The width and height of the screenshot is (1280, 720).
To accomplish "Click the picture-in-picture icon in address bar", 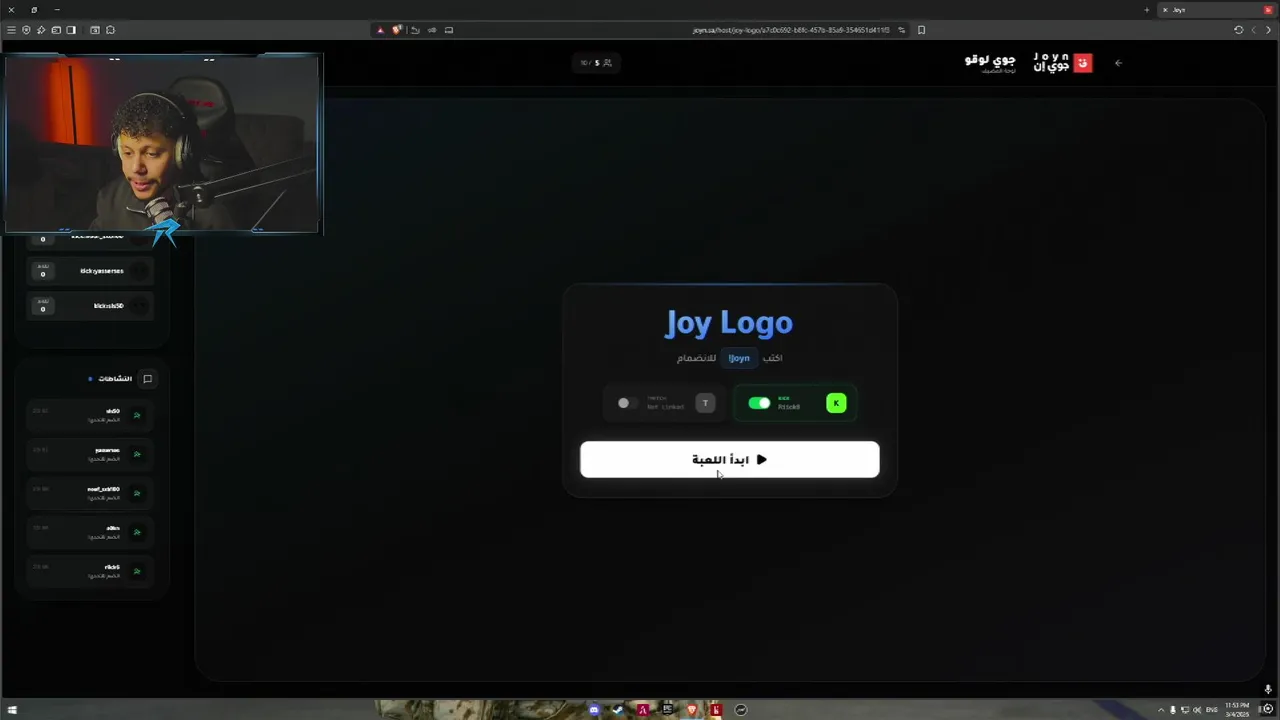I will point(449,30).
